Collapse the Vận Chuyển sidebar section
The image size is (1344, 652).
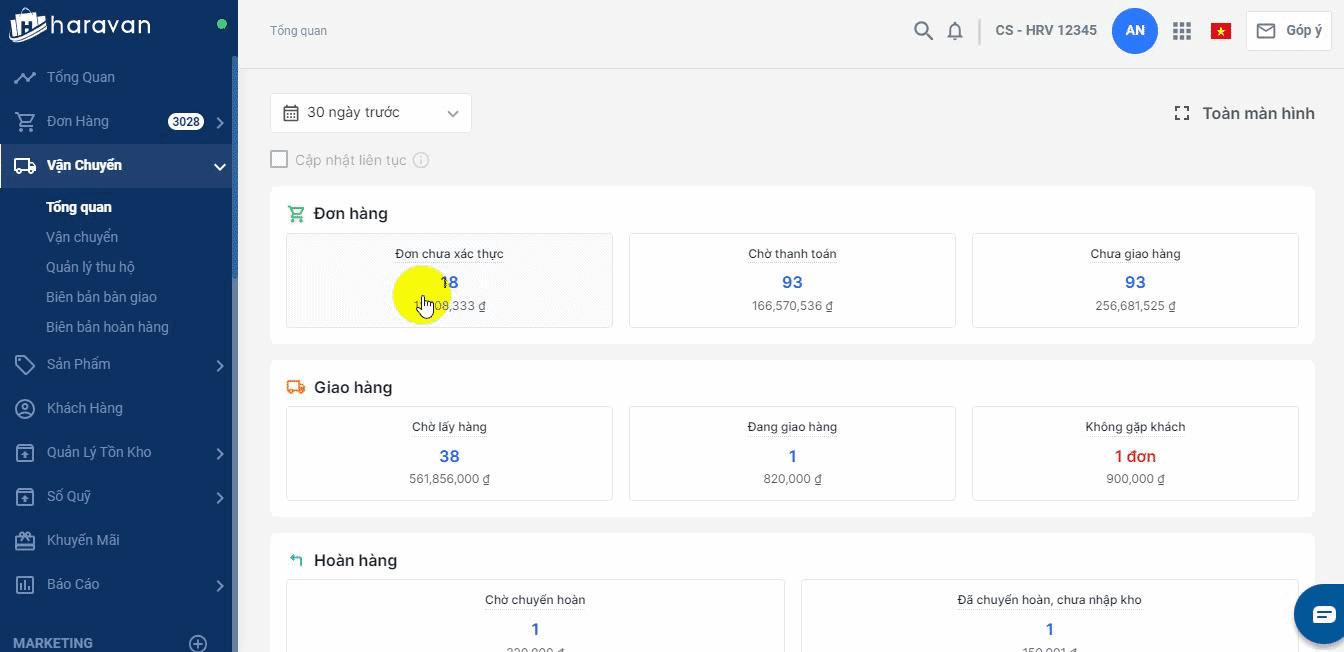(x=220, y=166)
